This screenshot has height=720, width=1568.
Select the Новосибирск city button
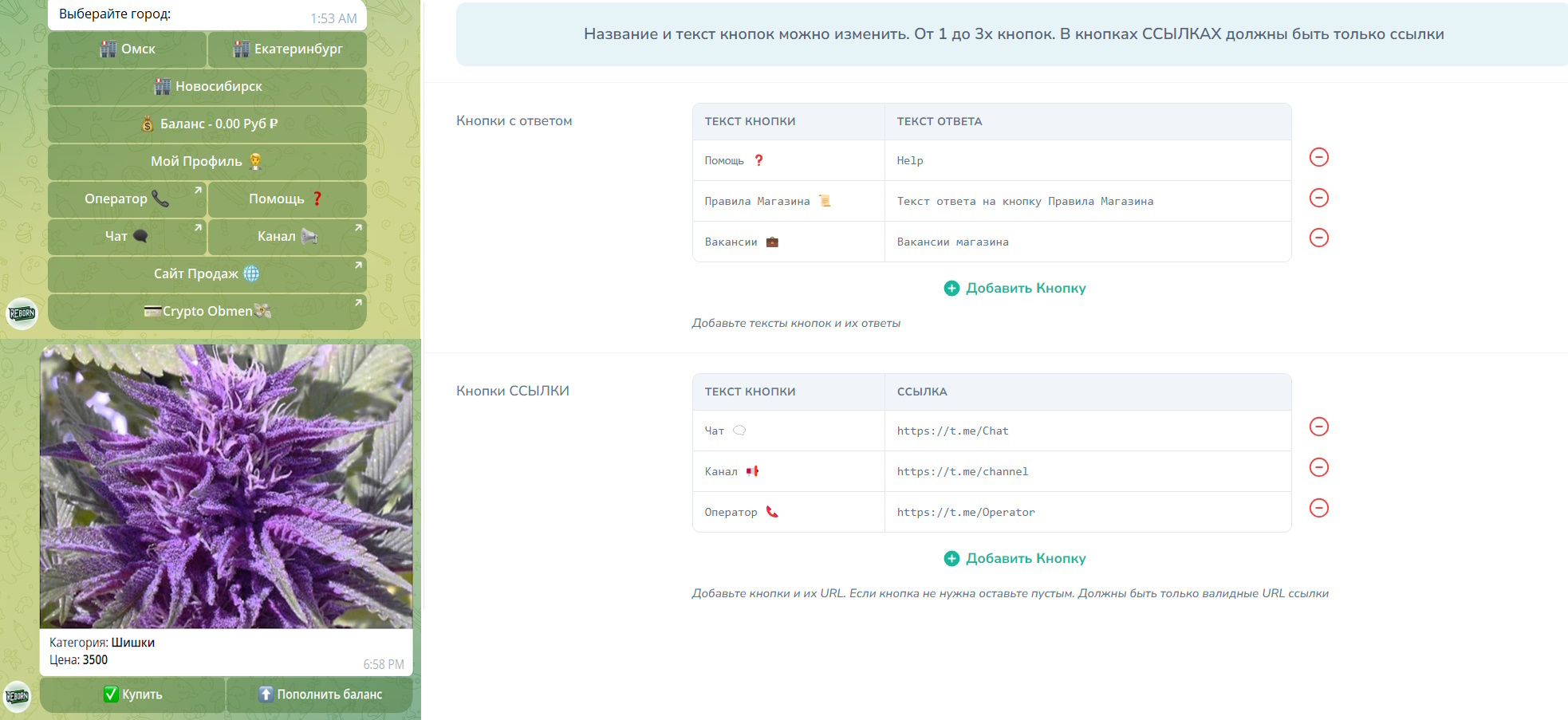coord(207,86)
